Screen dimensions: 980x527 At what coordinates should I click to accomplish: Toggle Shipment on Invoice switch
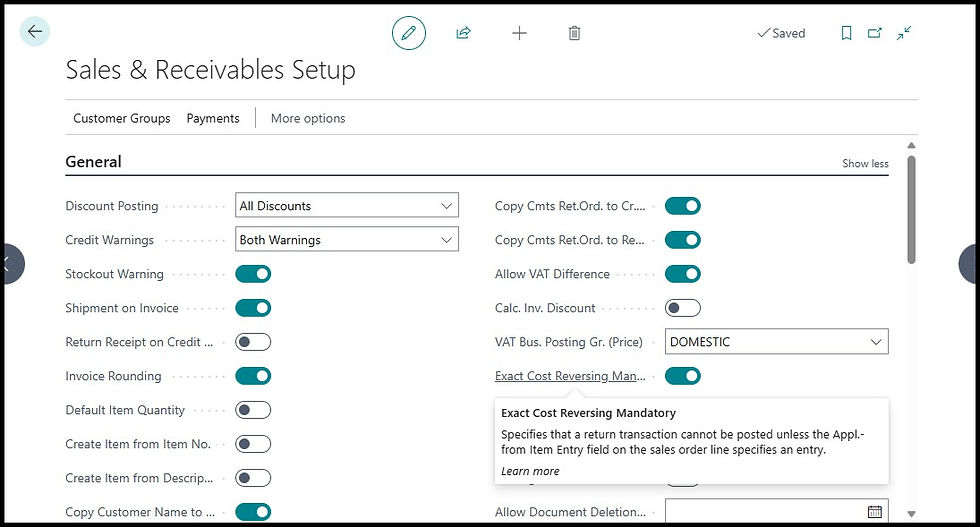point(253,308)
